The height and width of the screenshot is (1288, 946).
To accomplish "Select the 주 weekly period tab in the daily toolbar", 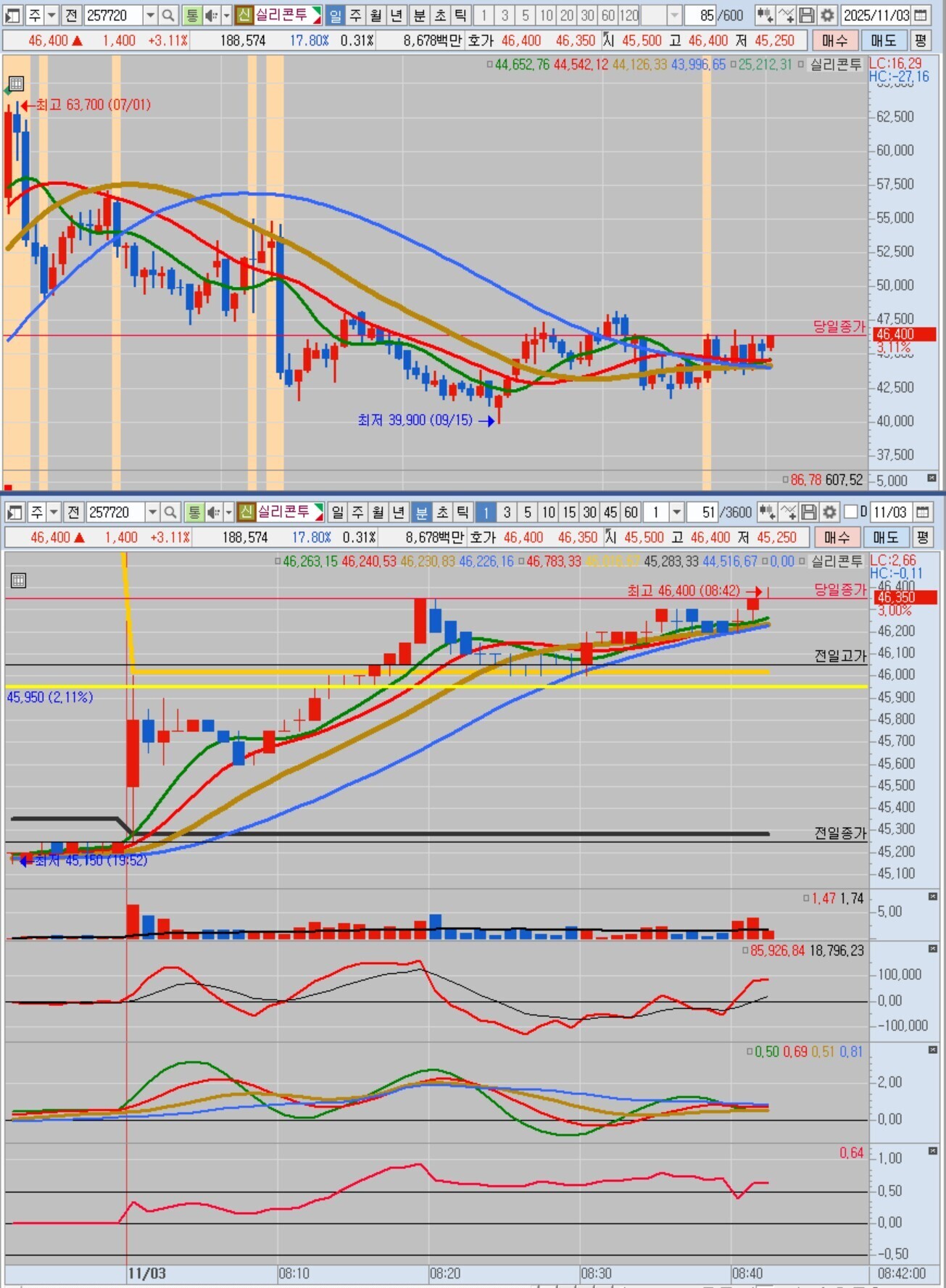I will pos(356,15).
